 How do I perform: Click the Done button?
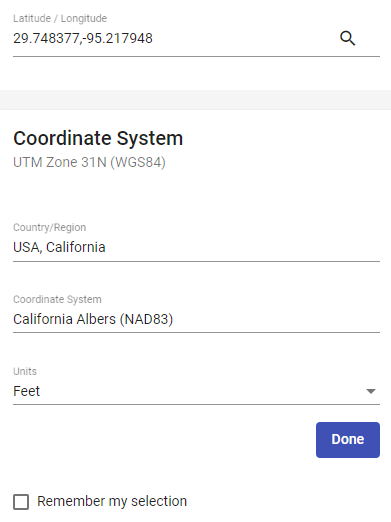click(348, 440)
